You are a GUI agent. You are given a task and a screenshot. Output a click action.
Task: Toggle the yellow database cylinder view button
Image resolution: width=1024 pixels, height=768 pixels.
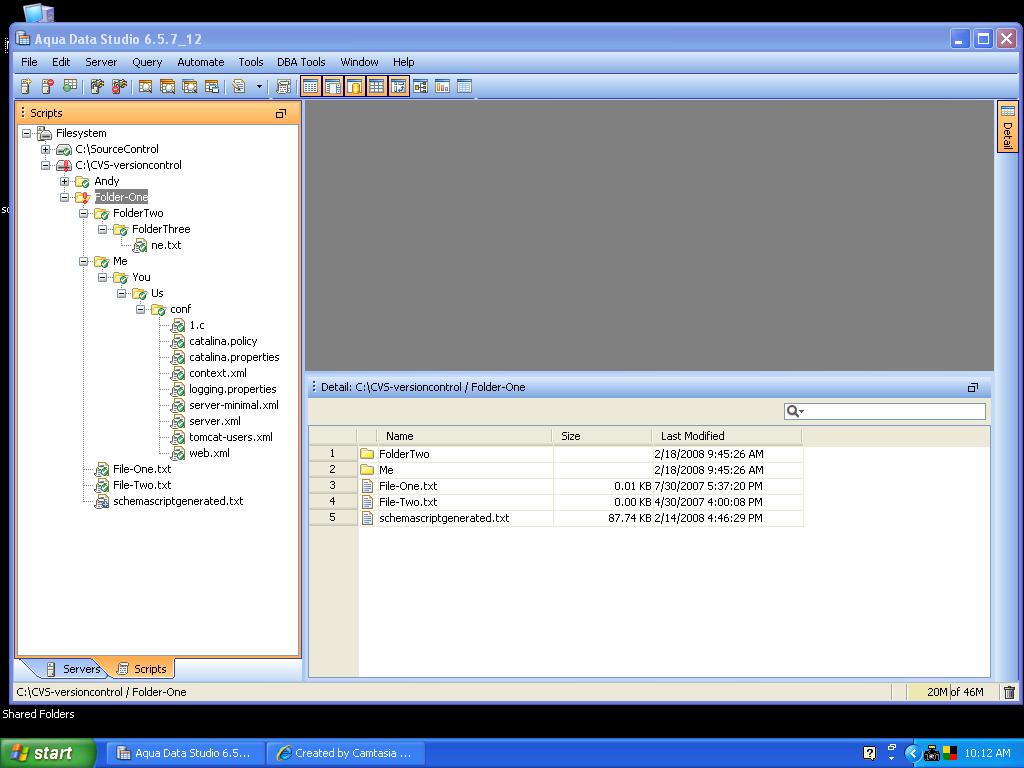[x=355, y=86]
